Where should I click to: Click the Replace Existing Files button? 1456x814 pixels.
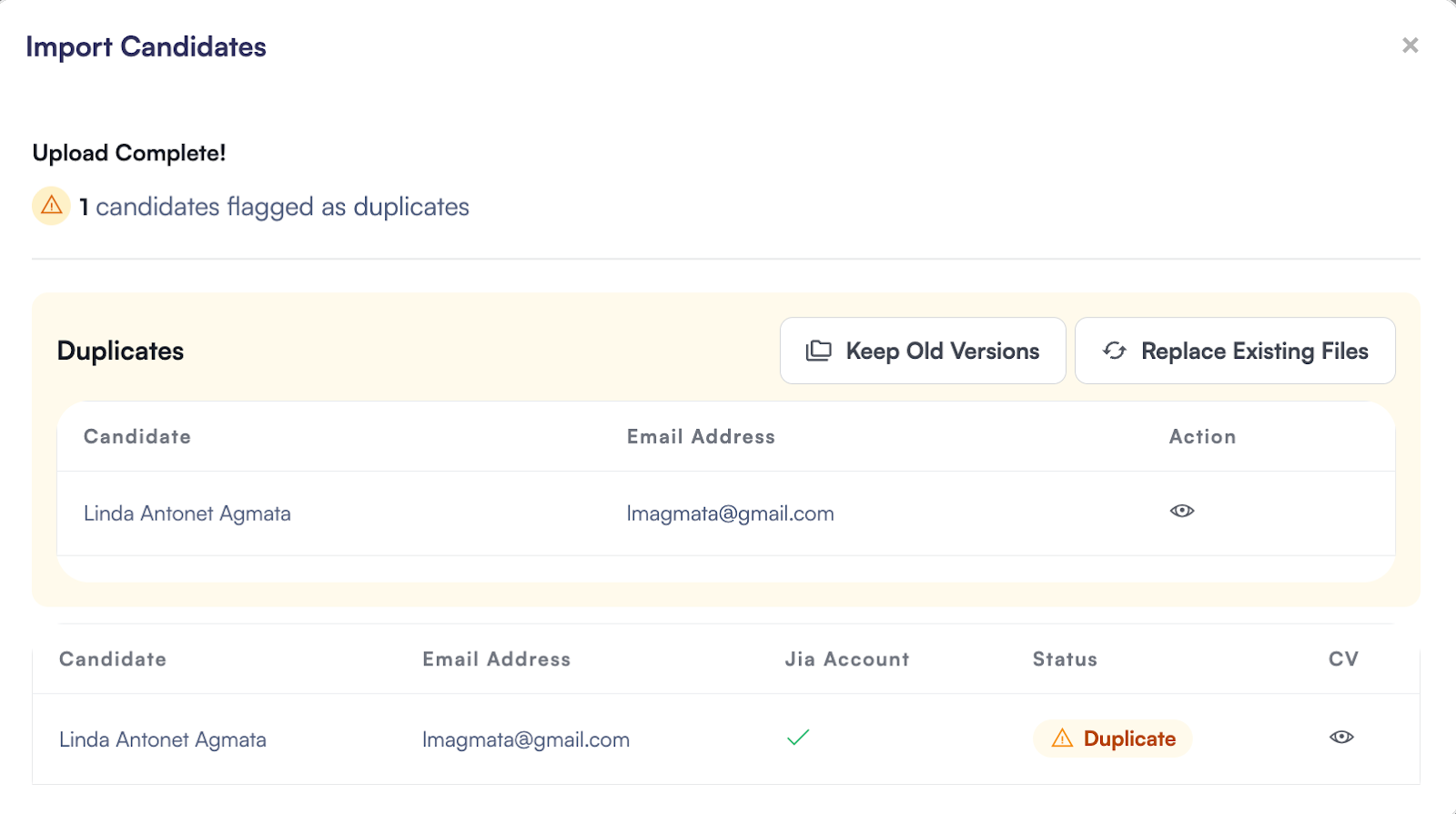[x=1234, y=351]
